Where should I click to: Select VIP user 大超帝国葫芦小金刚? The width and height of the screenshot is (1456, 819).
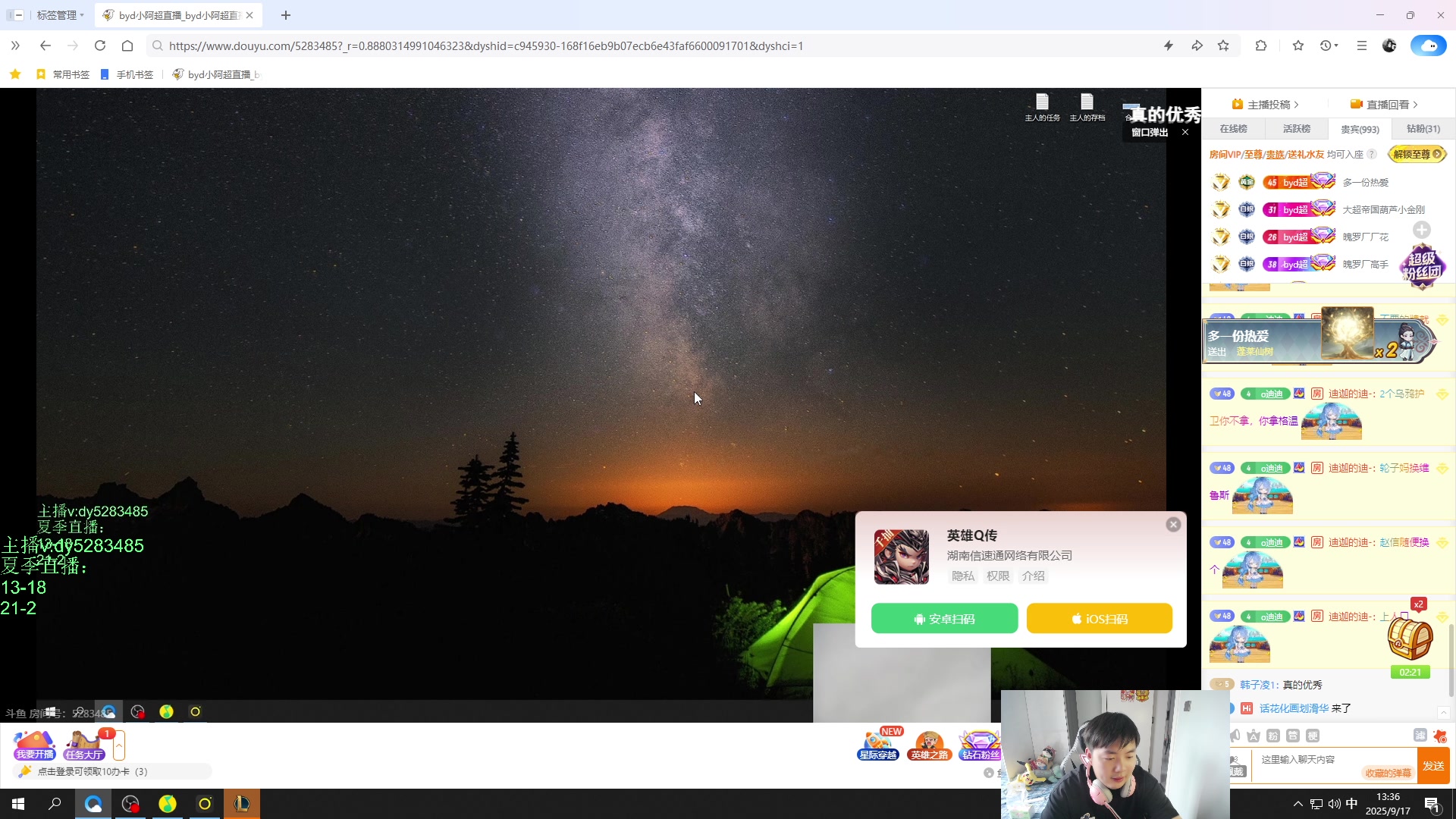pyautogui.click(x=1384, y=210)
